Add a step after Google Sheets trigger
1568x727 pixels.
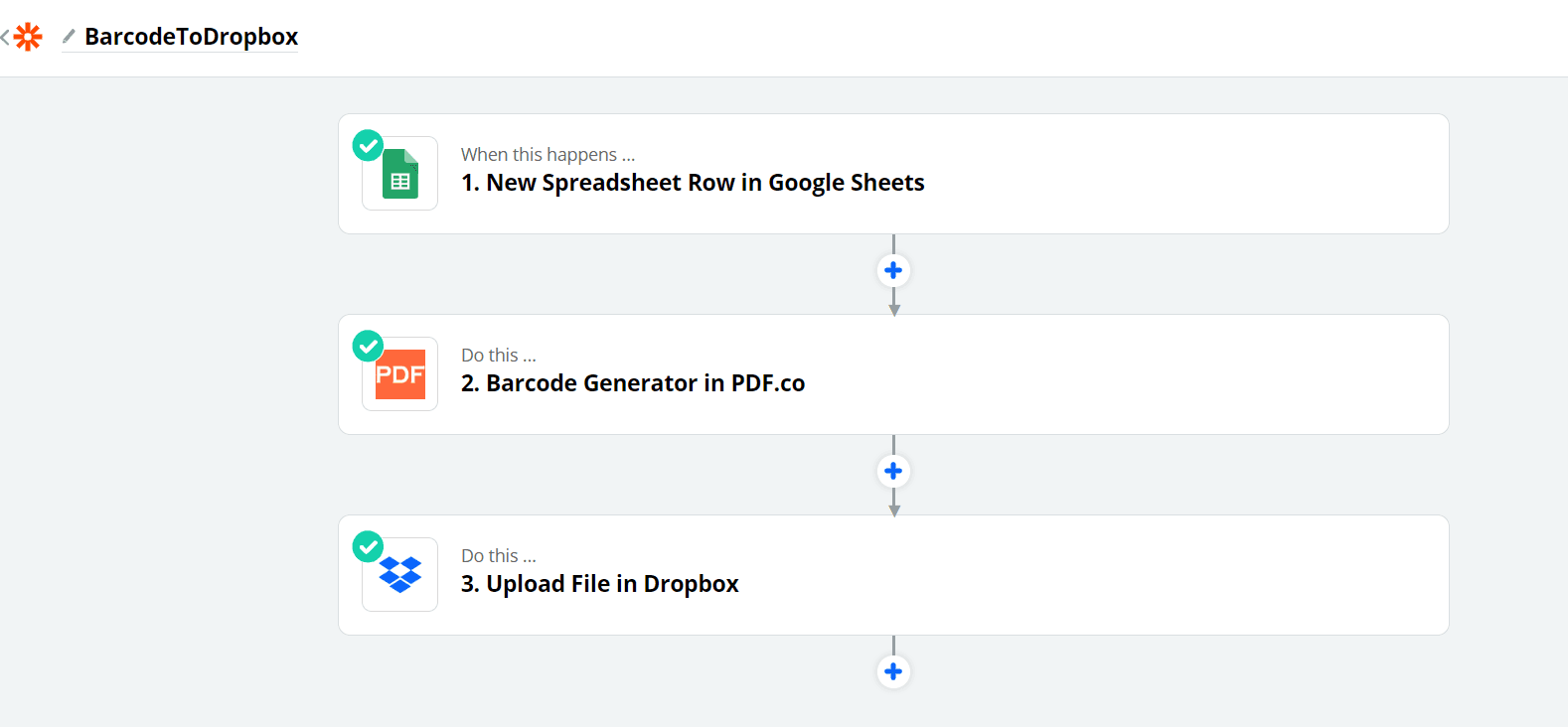893,270
